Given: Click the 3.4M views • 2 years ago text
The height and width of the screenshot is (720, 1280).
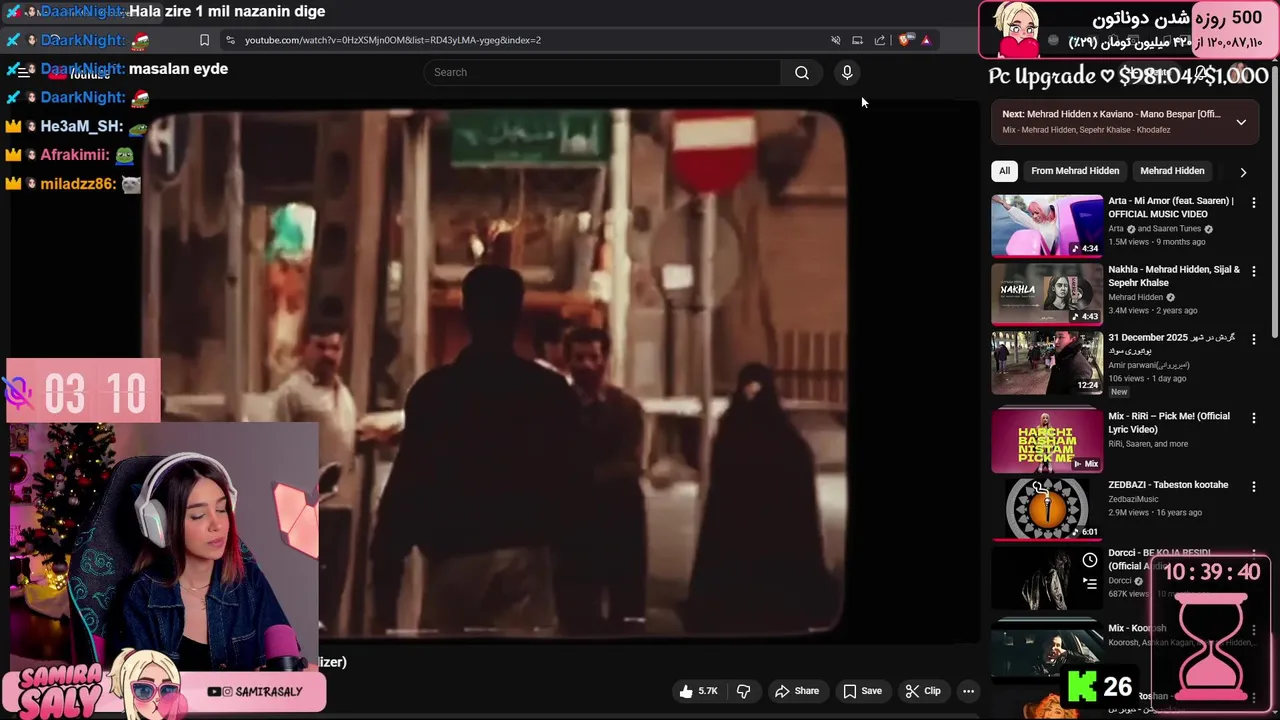Looking at the screenshot, I should 1152,311.
